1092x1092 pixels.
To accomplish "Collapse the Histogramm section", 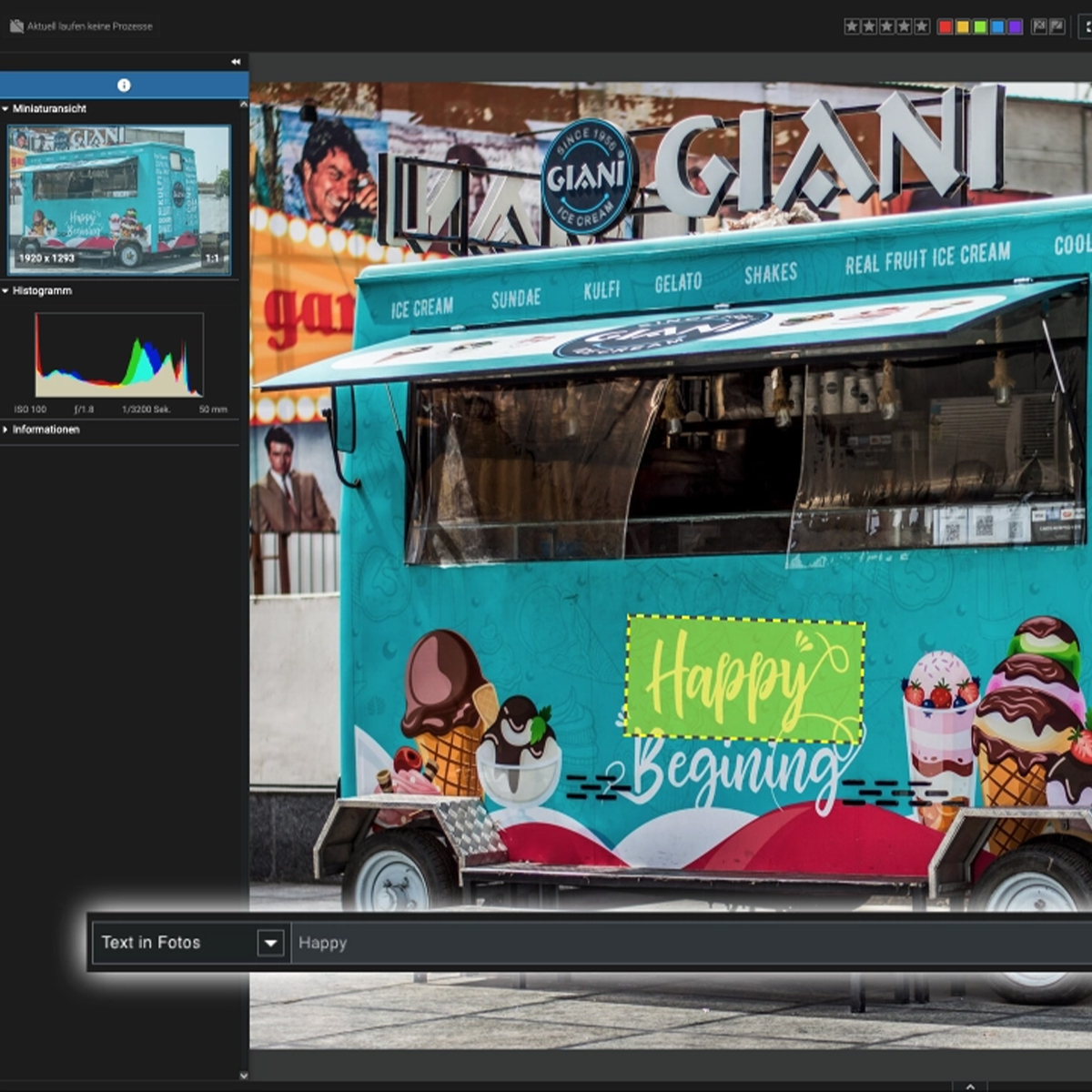I will [5, 291].
